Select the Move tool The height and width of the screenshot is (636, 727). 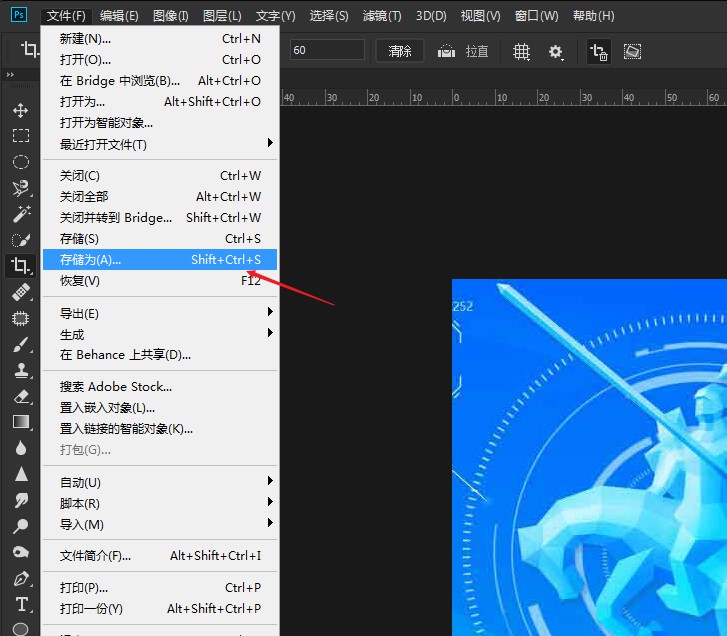point(20,110)
